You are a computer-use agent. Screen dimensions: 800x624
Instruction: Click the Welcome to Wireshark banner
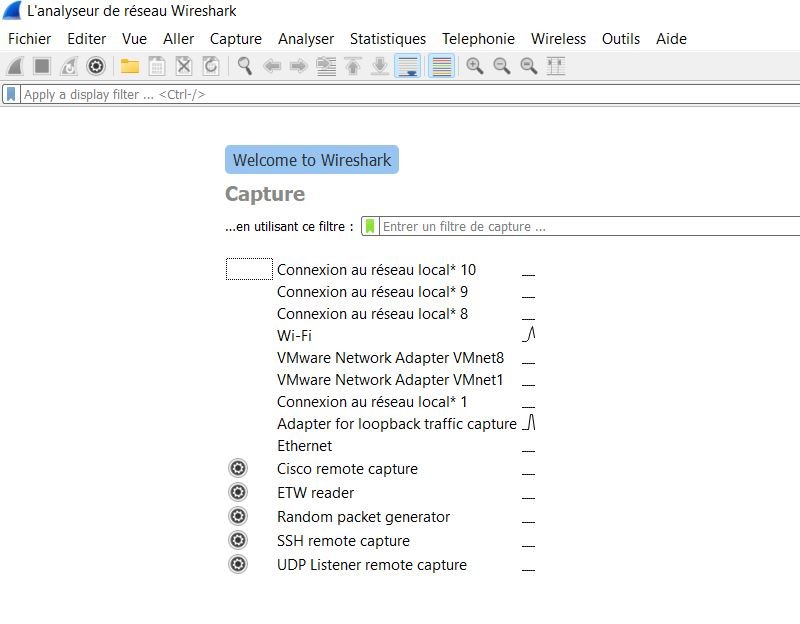312,160
